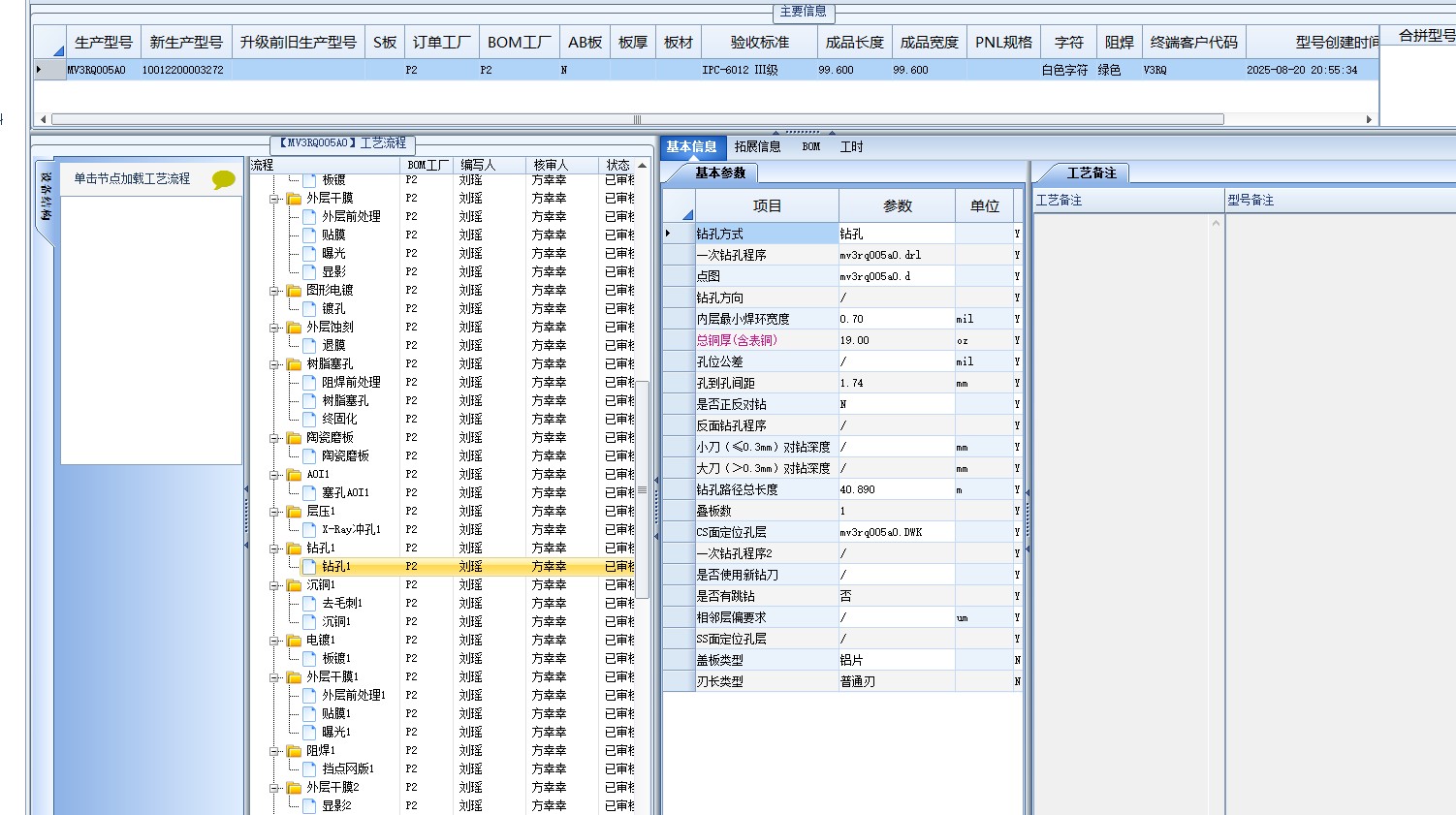Click the 孔到孔间距 value 1.74
This screenshot has height=815, width=1456.
[897, 384]
